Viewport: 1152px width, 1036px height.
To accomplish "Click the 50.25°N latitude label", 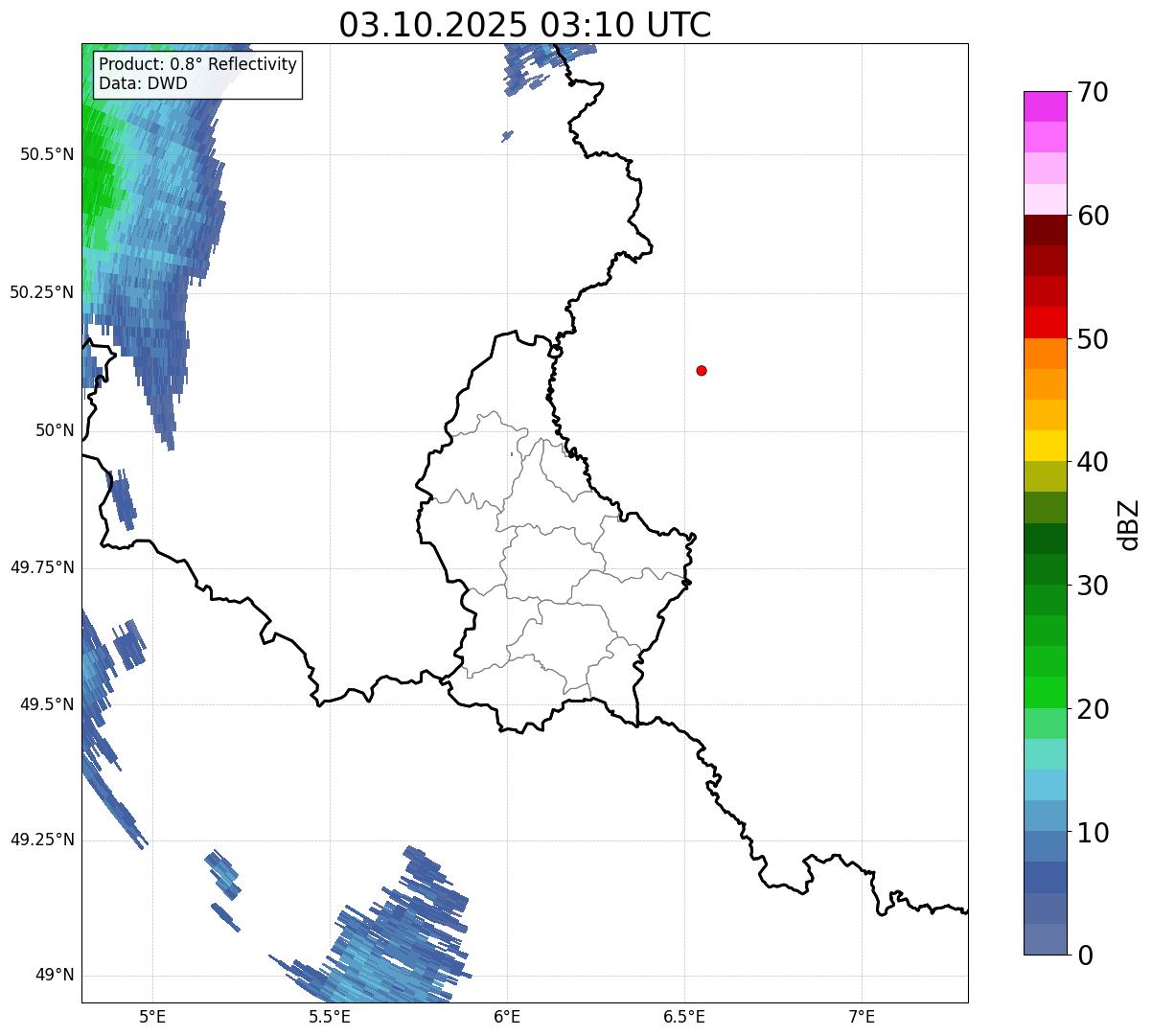I will [41, 292].
